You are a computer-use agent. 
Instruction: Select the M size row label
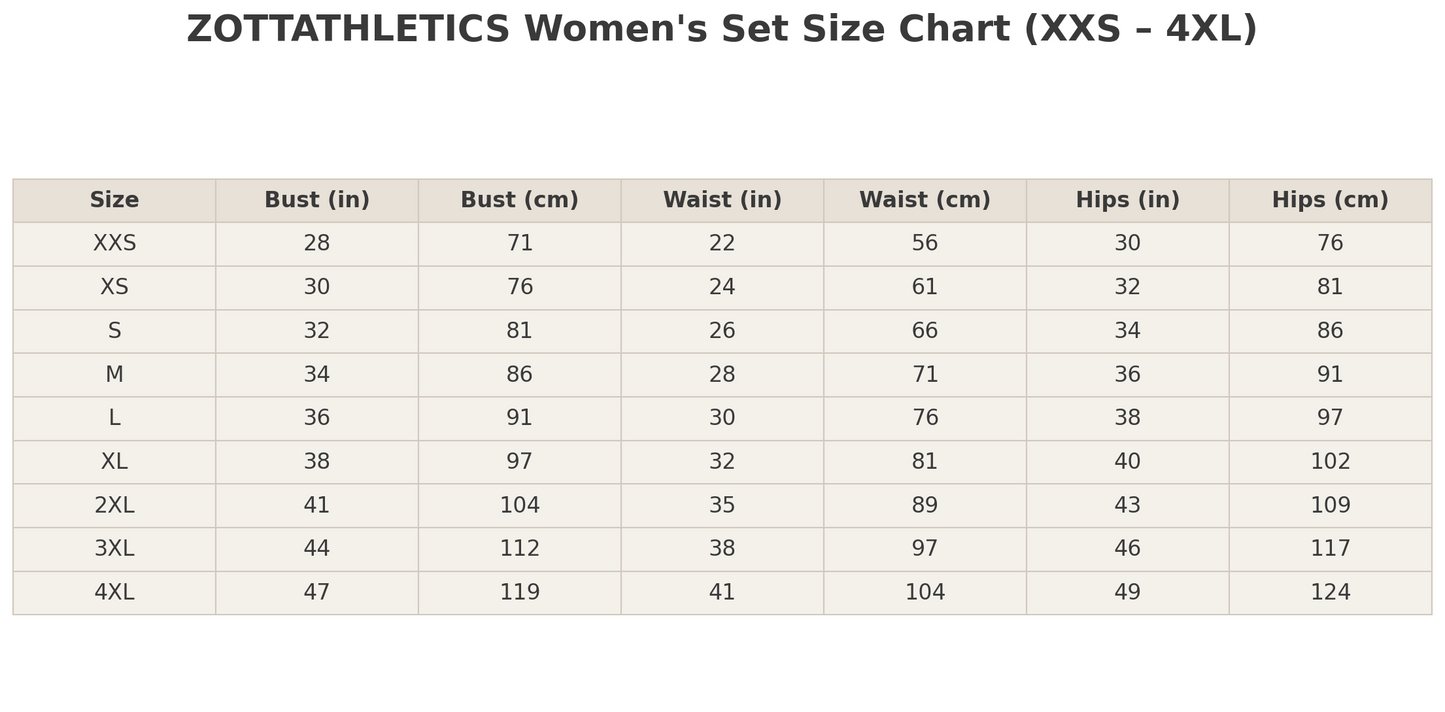coord(114,375)
